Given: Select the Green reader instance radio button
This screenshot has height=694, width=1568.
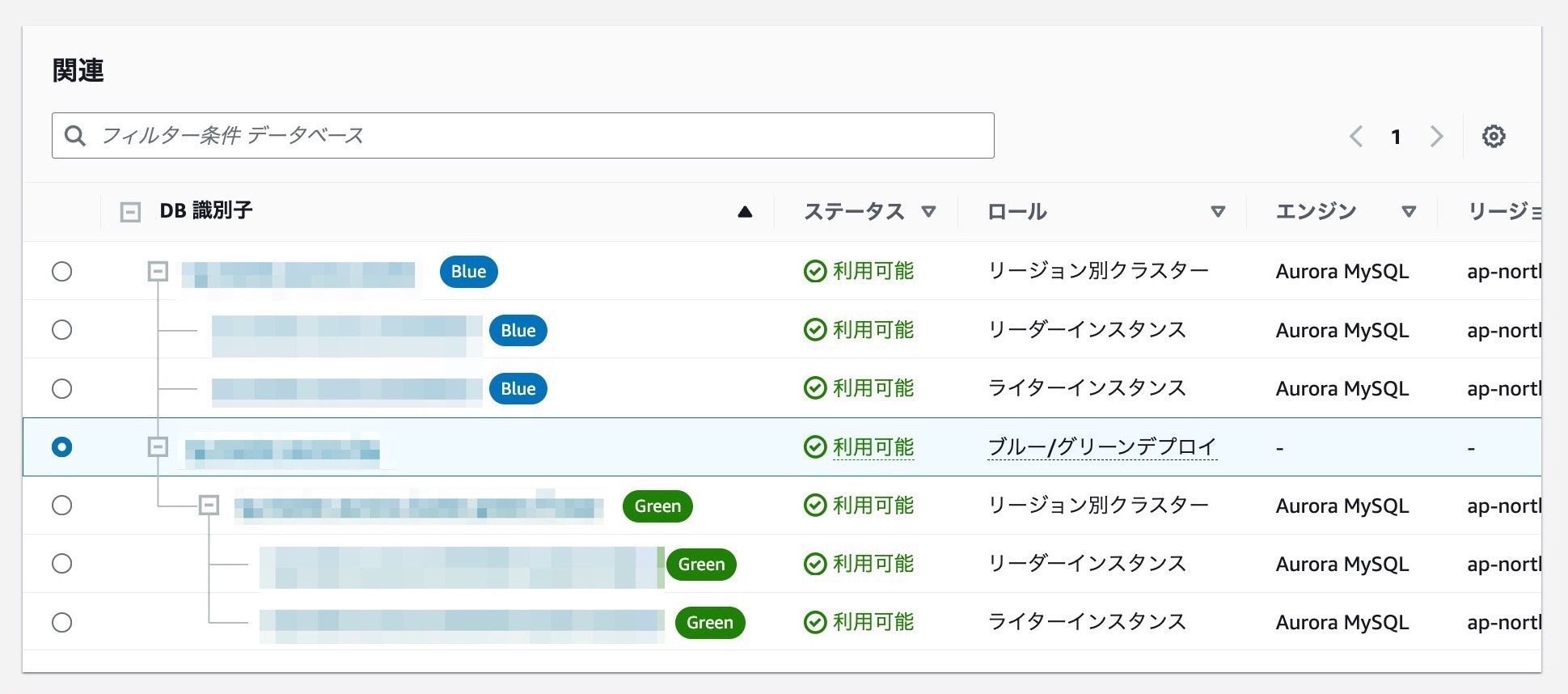Looking at the screenshot, I should click(x=62, y=564).
